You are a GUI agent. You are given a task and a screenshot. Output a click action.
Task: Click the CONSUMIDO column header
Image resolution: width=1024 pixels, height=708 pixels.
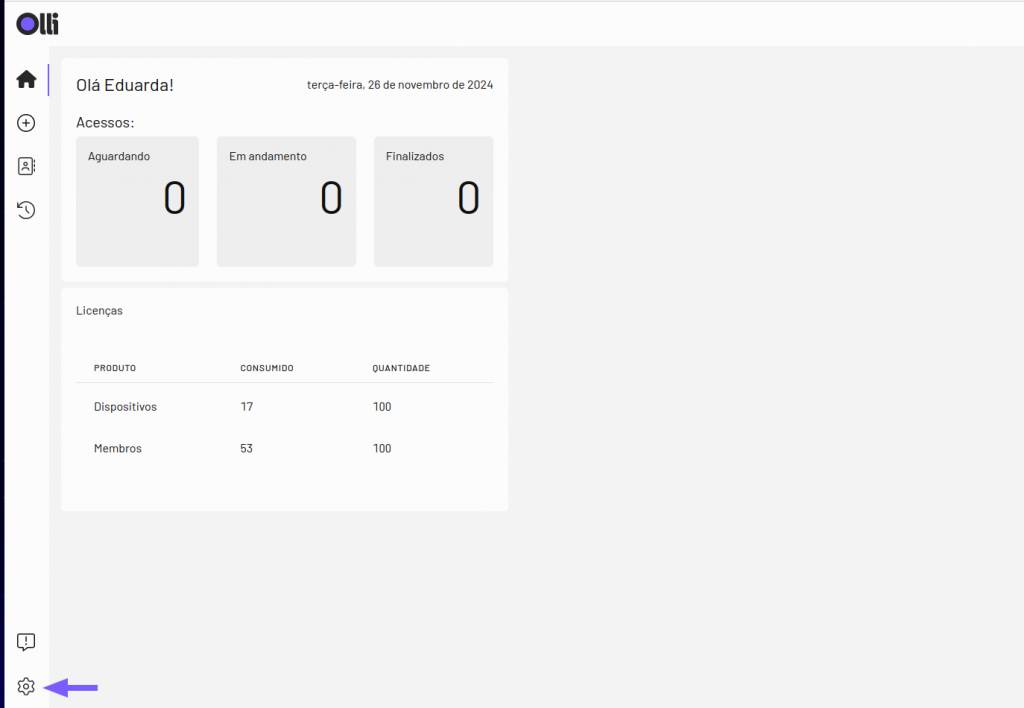coord(266,368)
